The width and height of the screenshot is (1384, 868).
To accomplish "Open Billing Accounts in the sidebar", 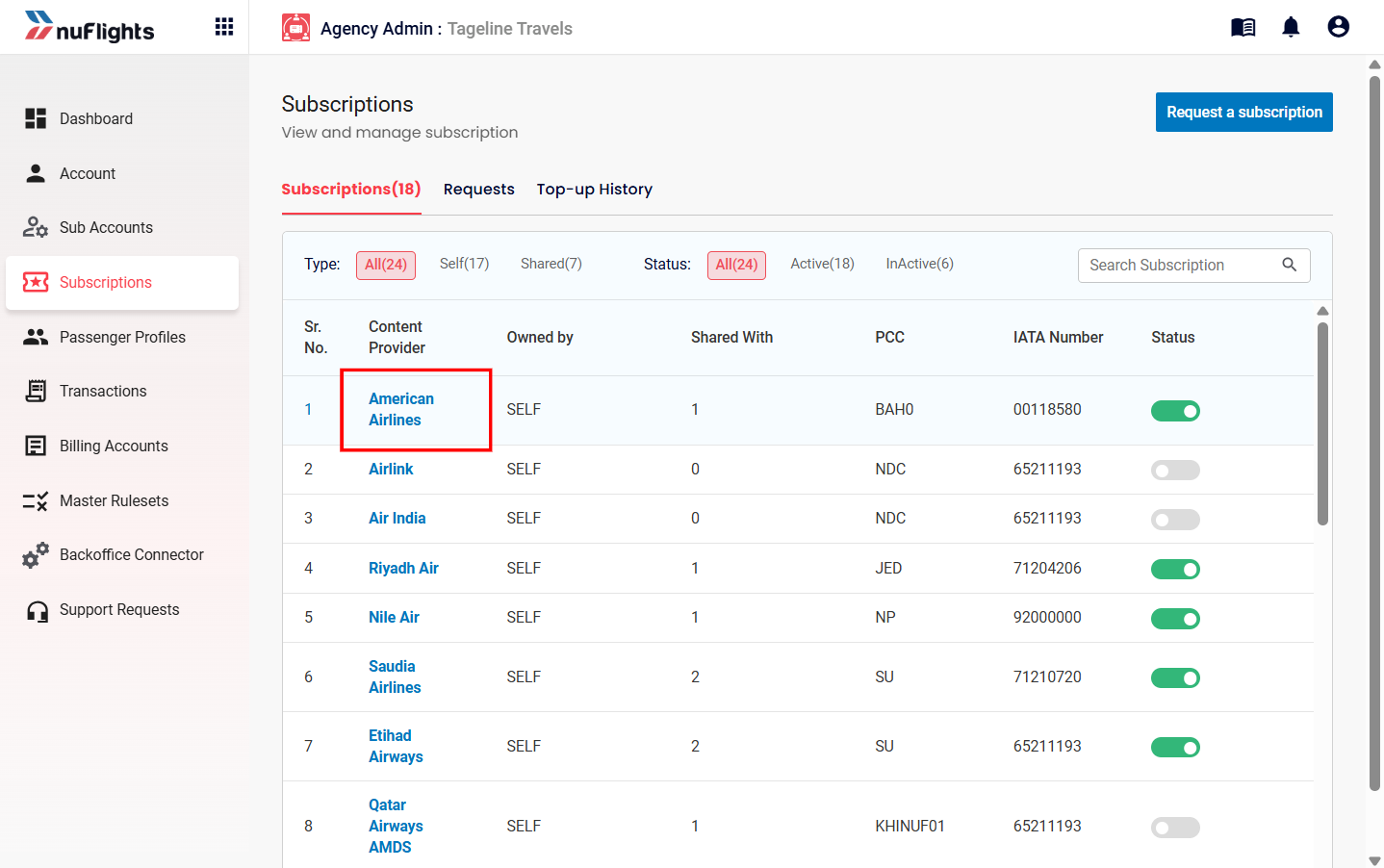I will (114, 446).
